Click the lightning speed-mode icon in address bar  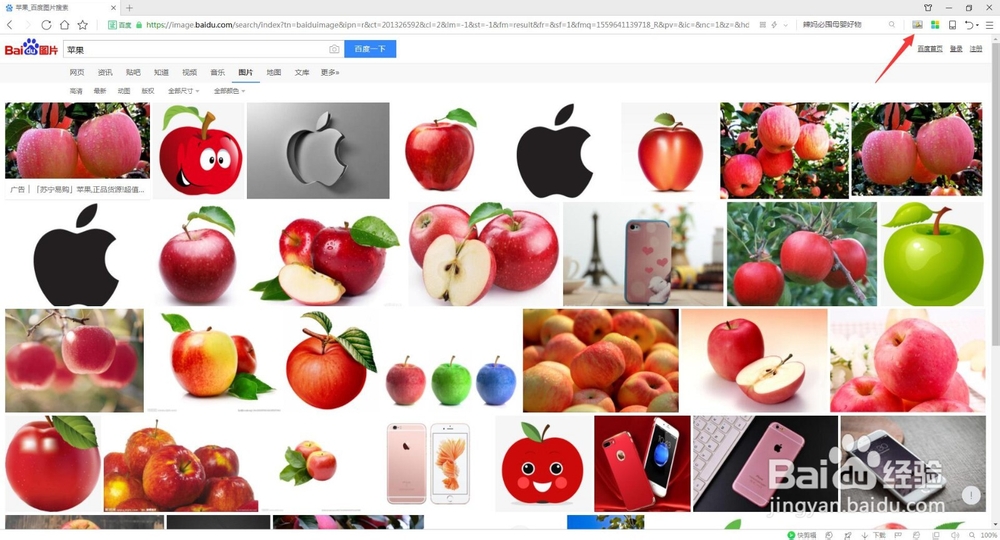coord(774,25)
